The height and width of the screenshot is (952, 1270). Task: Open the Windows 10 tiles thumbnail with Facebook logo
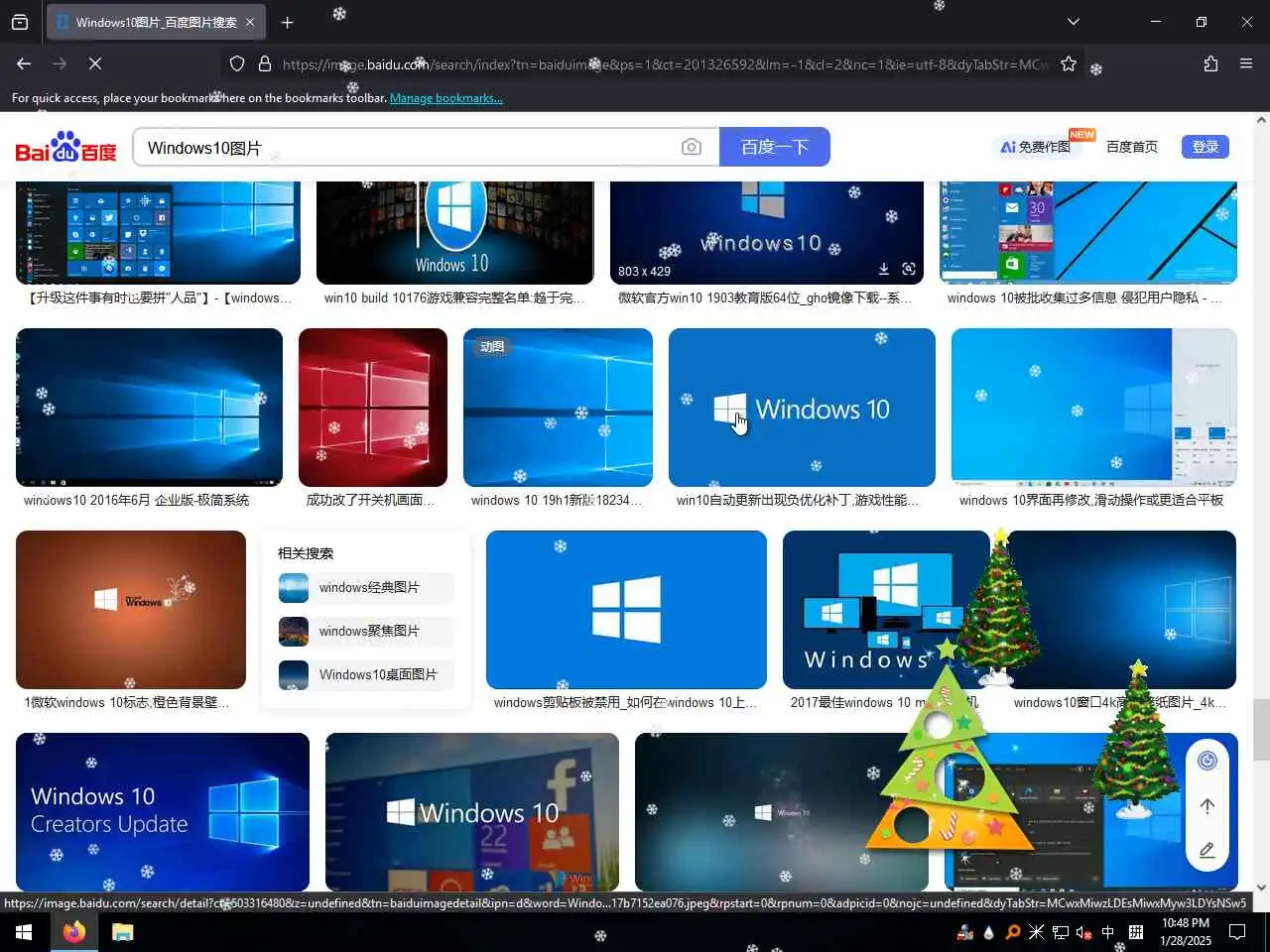[472, 812]
